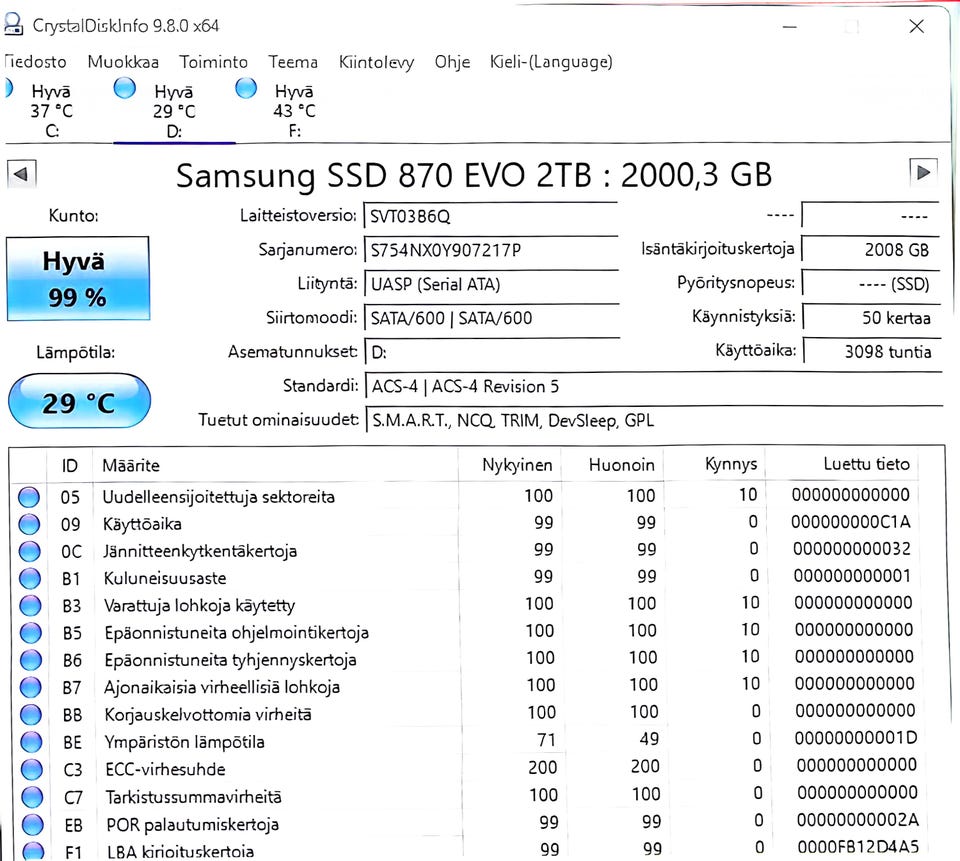Click status orb for EB POR palautumiskertoja
The width and height of the screenshot is (960, 861).
[32, 825]
